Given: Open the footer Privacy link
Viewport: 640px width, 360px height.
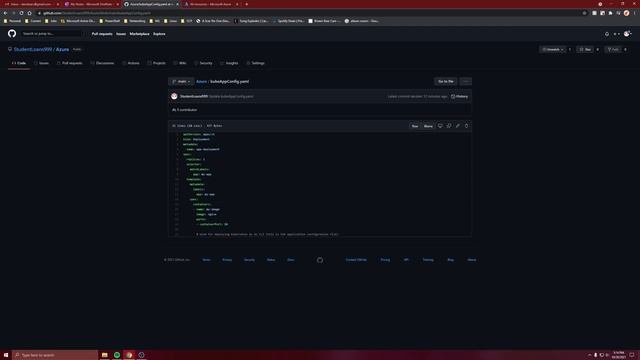Looking at the screenshot, I should (x=227, y=260).
